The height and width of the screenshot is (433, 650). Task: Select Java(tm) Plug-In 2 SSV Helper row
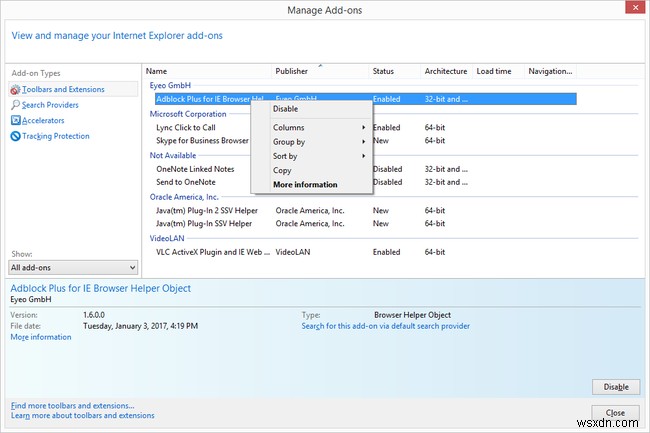pos(366,210)
